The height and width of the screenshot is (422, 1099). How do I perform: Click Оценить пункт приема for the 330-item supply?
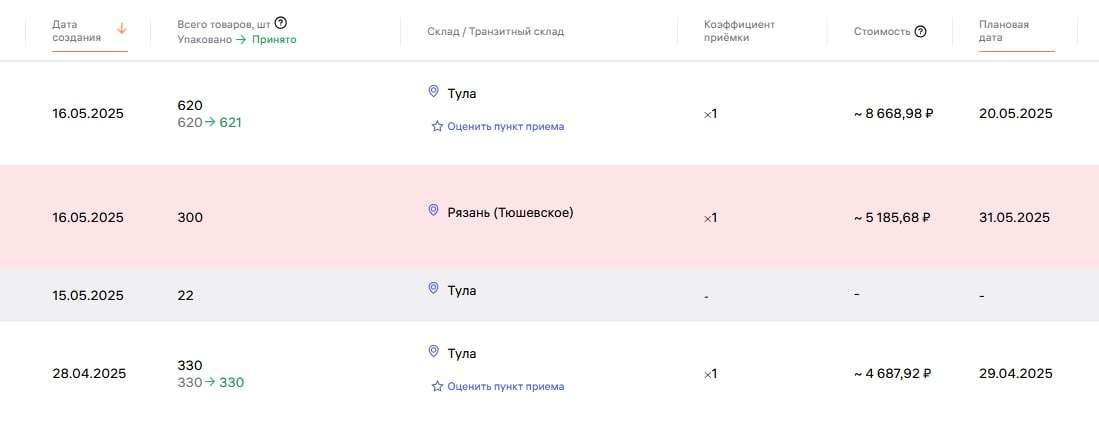pyautogui.click(x=505, y=387)
